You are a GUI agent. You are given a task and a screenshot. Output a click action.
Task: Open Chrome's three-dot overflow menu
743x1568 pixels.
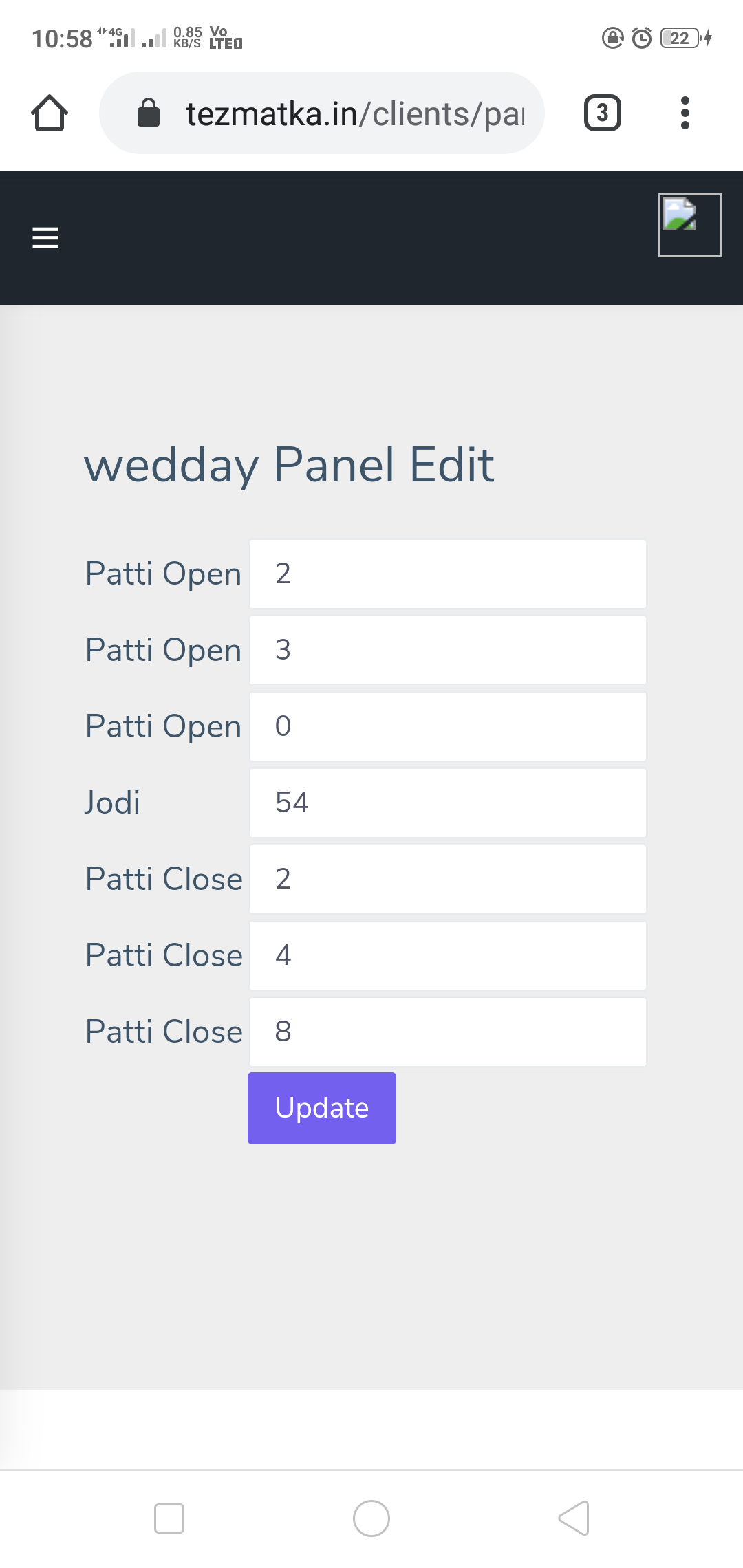(x=685, y=113)
